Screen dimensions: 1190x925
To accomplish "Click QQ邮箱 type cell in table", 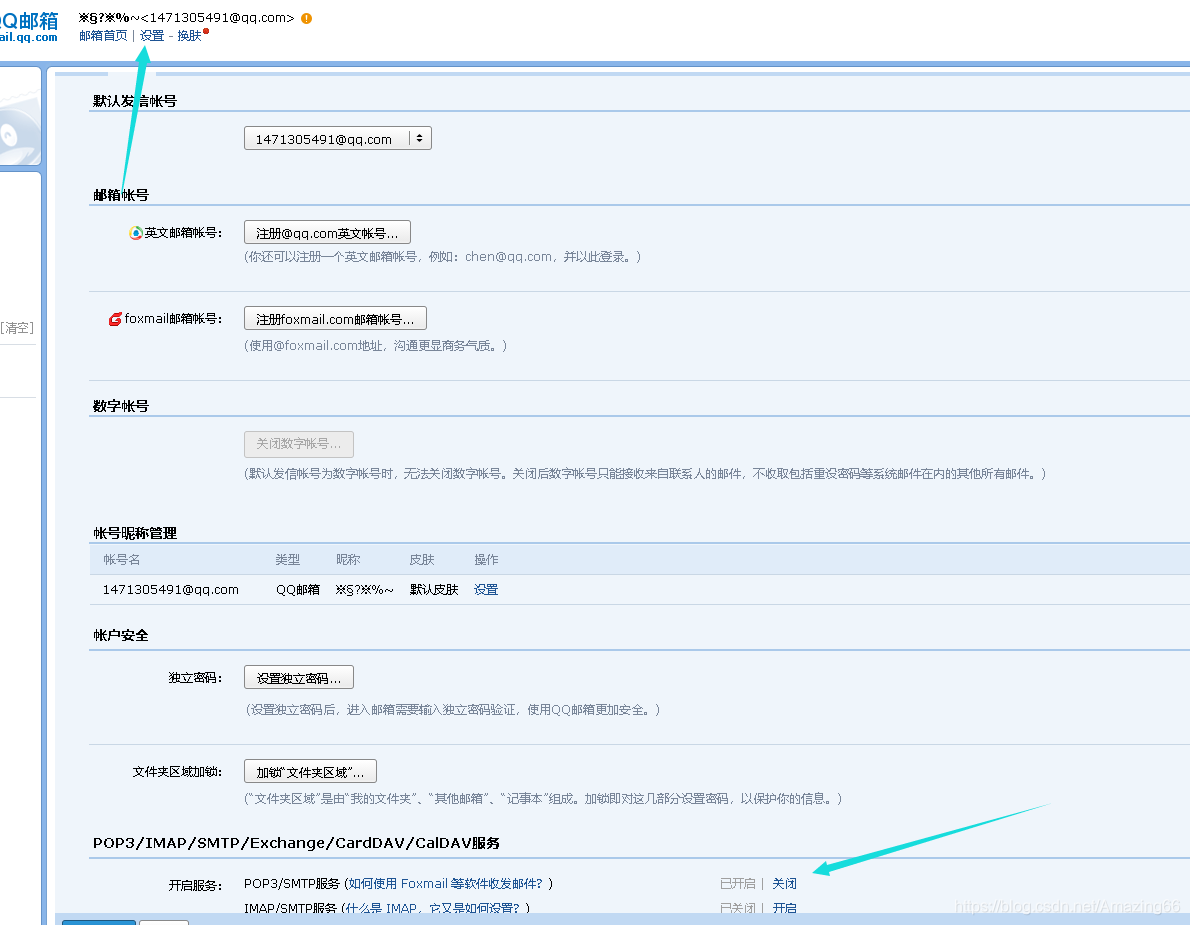I will [x=298, y=590].
